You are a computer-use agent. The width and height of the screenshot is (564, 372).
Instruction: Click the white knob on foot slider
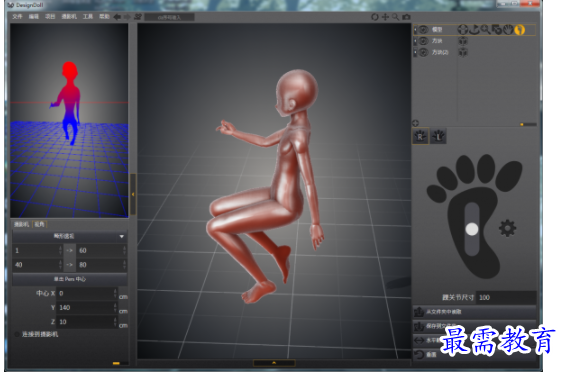point(472,229)
